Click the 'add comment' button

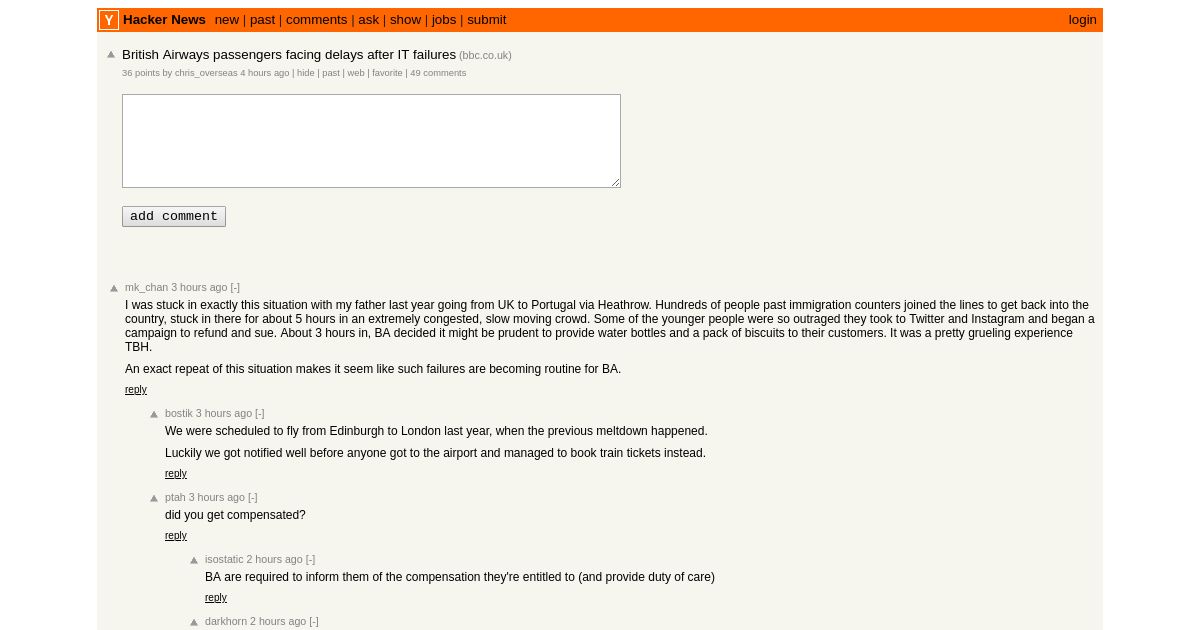(x=174, y=216)
